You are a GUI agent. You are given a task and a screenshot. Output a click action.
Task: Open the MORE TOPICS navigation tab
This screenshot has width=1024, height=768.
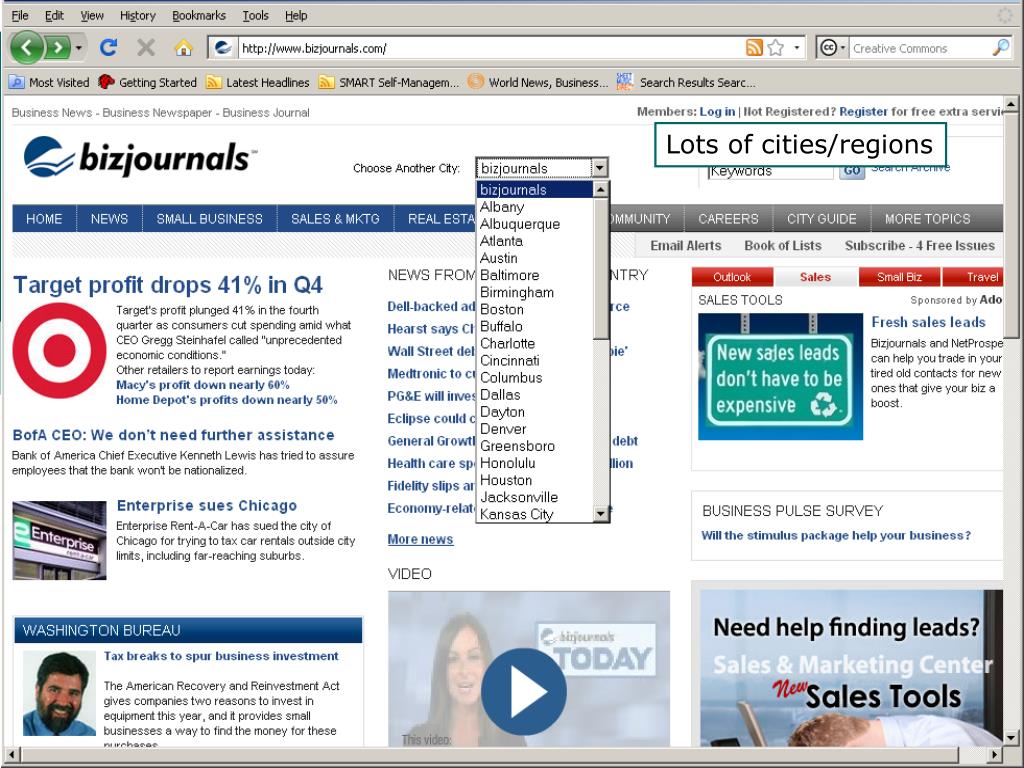pos(927,219)
